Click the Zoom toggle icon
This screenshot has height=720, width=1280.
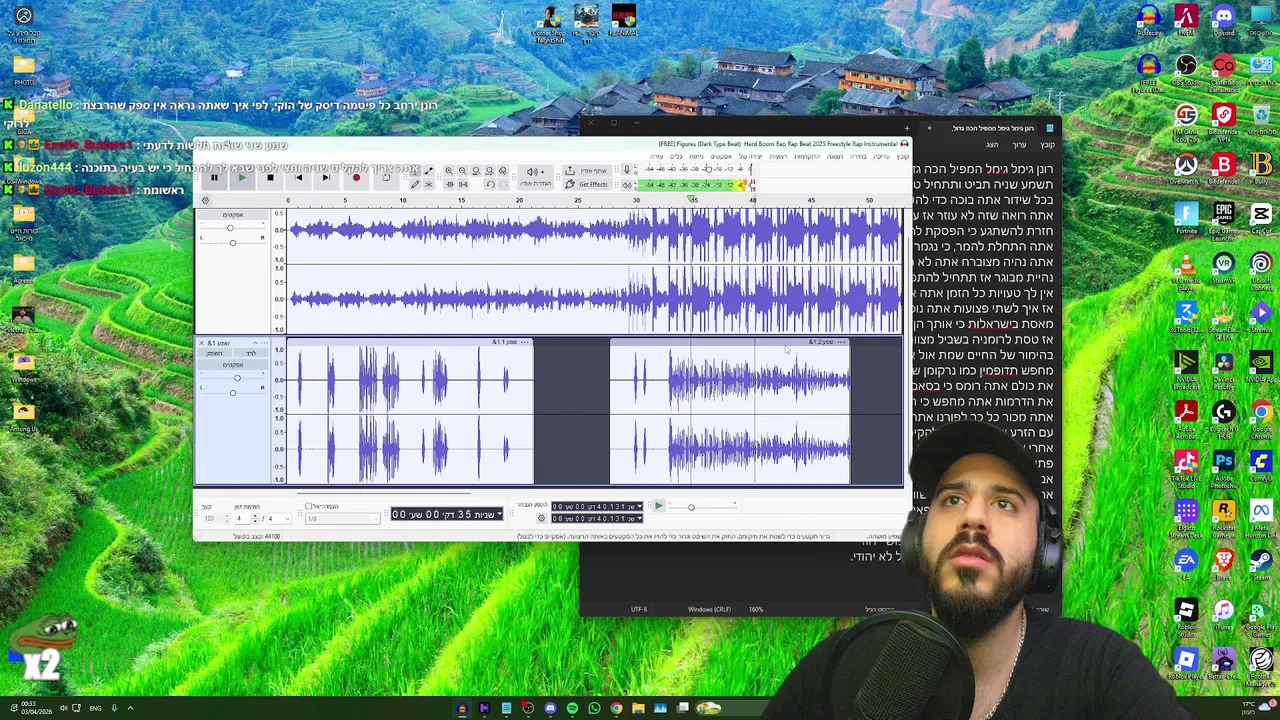(x=503, y=171)
